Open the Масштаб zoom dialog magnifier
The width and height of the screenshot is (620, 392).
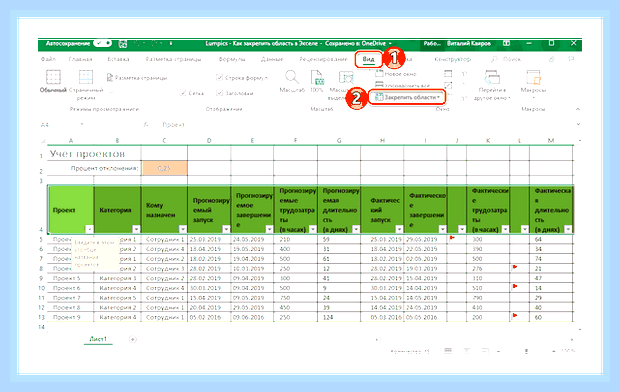tap(292, 81)
